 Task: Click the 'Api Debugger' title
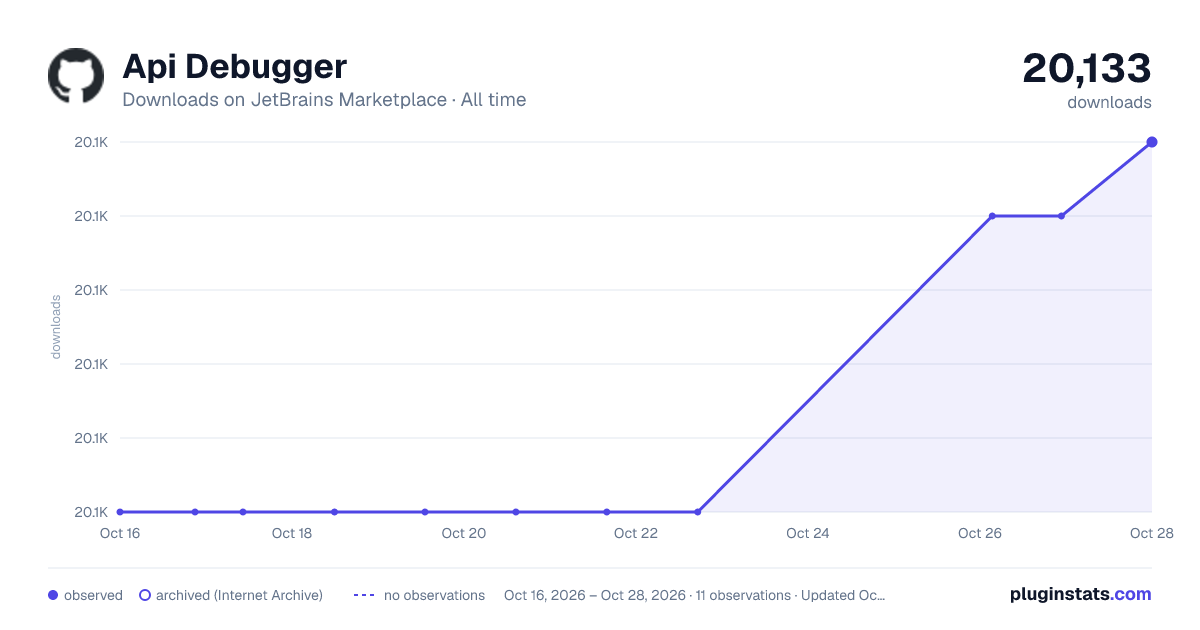(234, 66)
